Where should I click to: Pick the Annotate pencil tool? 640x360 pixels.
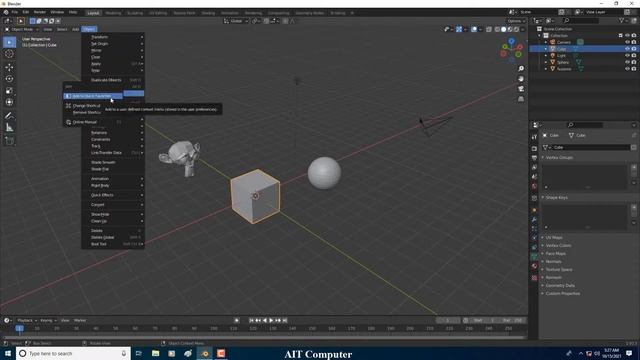pyautogui.click(x=9, y=116)
